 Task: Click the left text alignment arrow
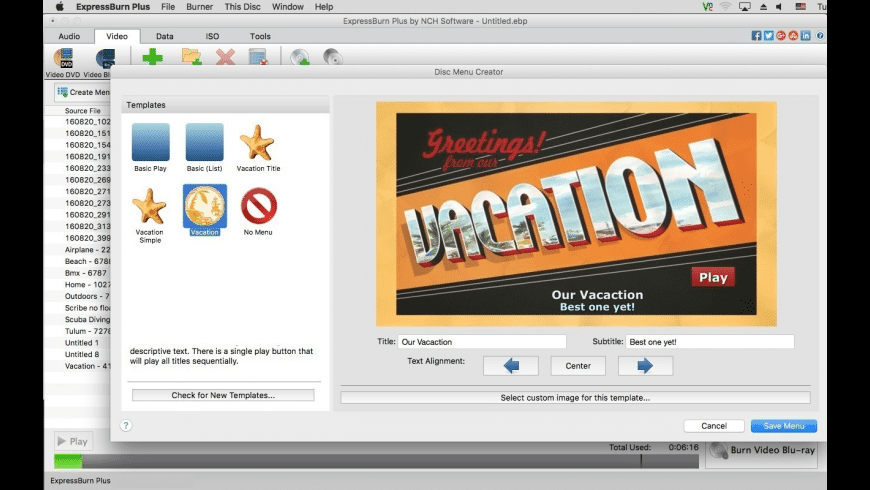[511, 366]
